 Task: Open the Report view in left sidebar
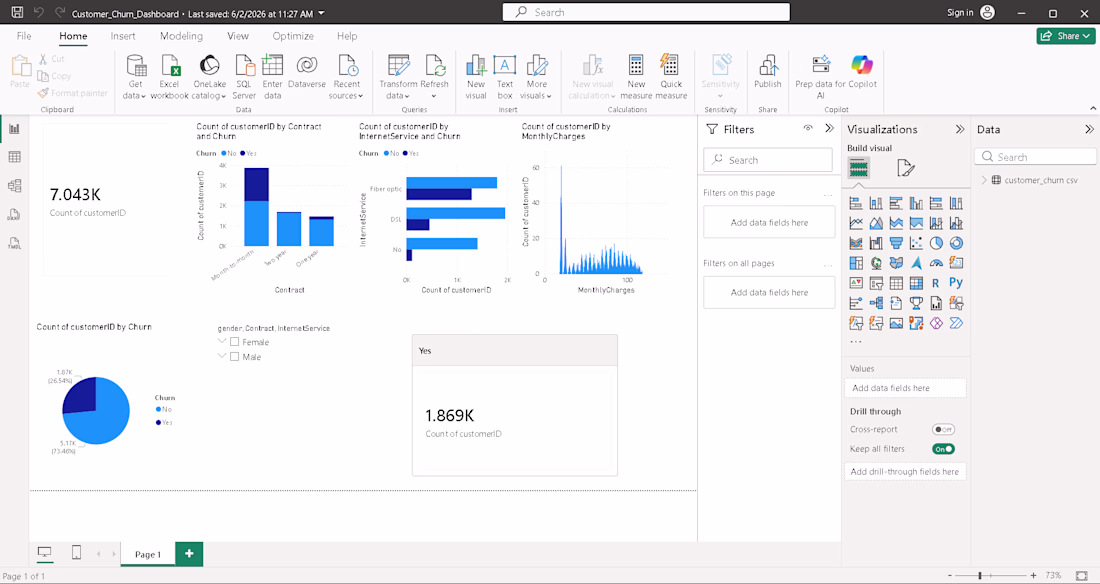[x=14, y=128]
